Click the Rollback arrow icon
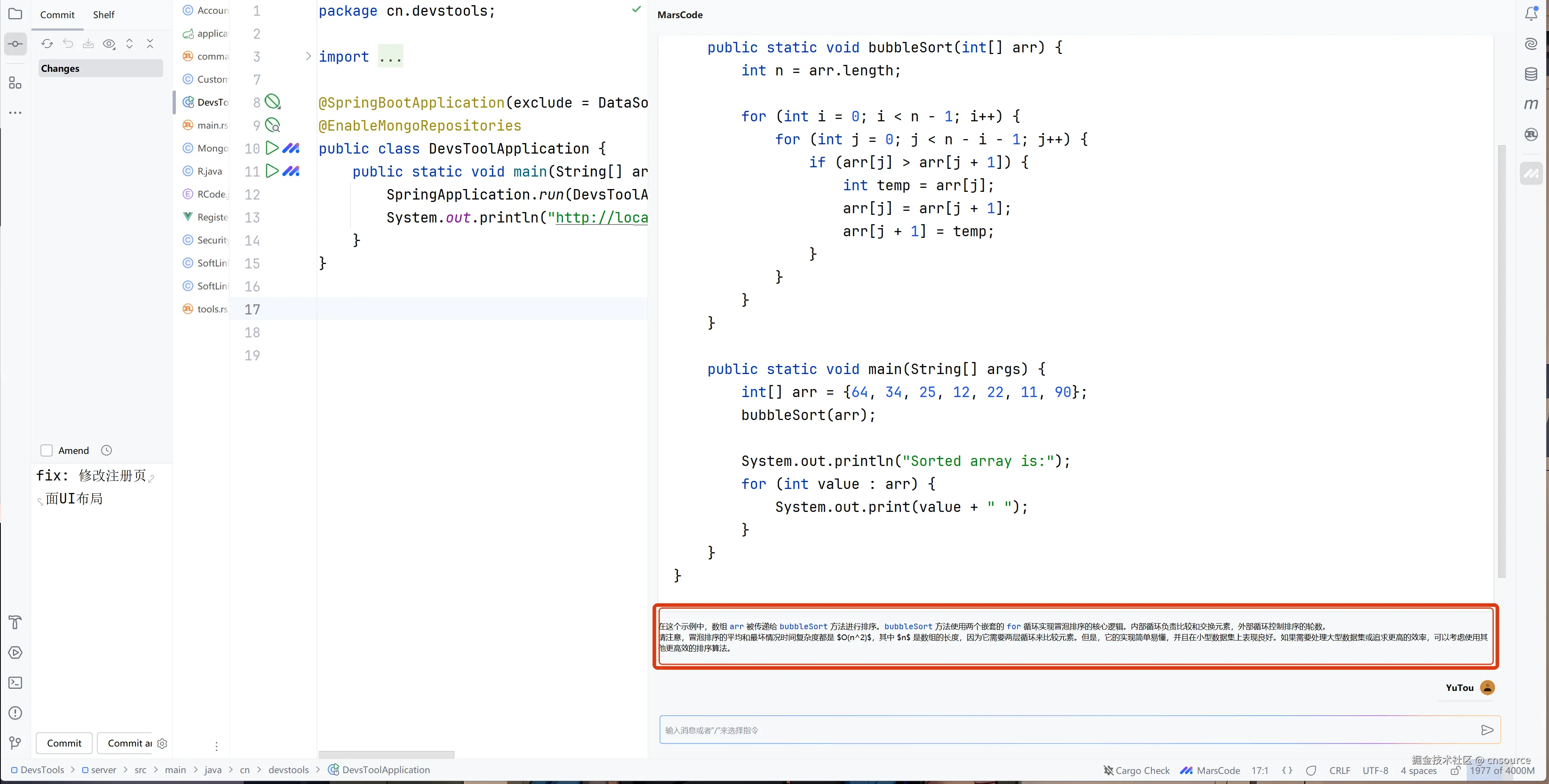The width and height of the screenshot is (1549, 784). click(x=68, y=43)
